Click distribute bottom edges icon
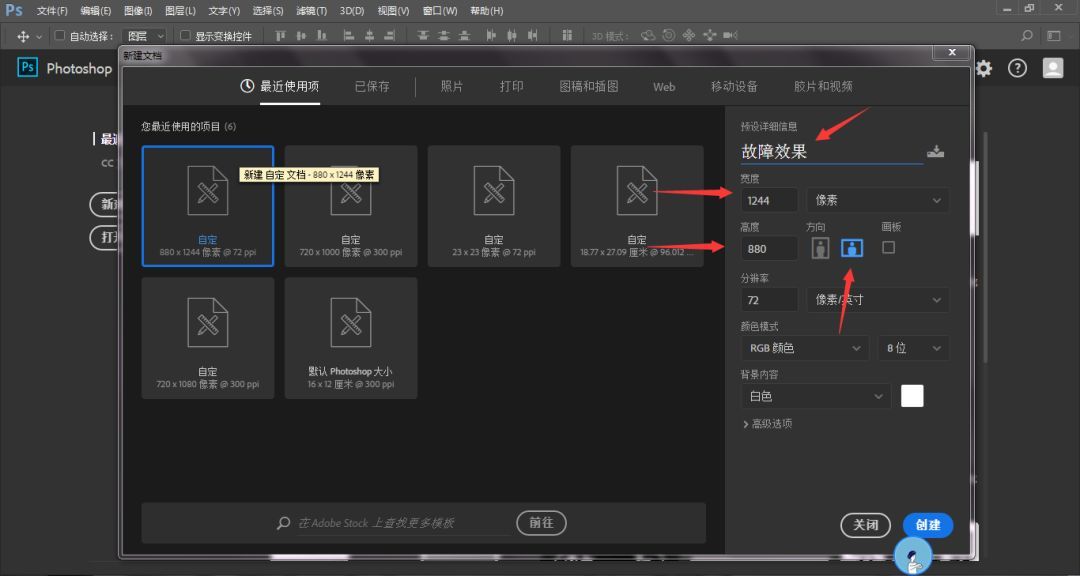 pos(464,36)
